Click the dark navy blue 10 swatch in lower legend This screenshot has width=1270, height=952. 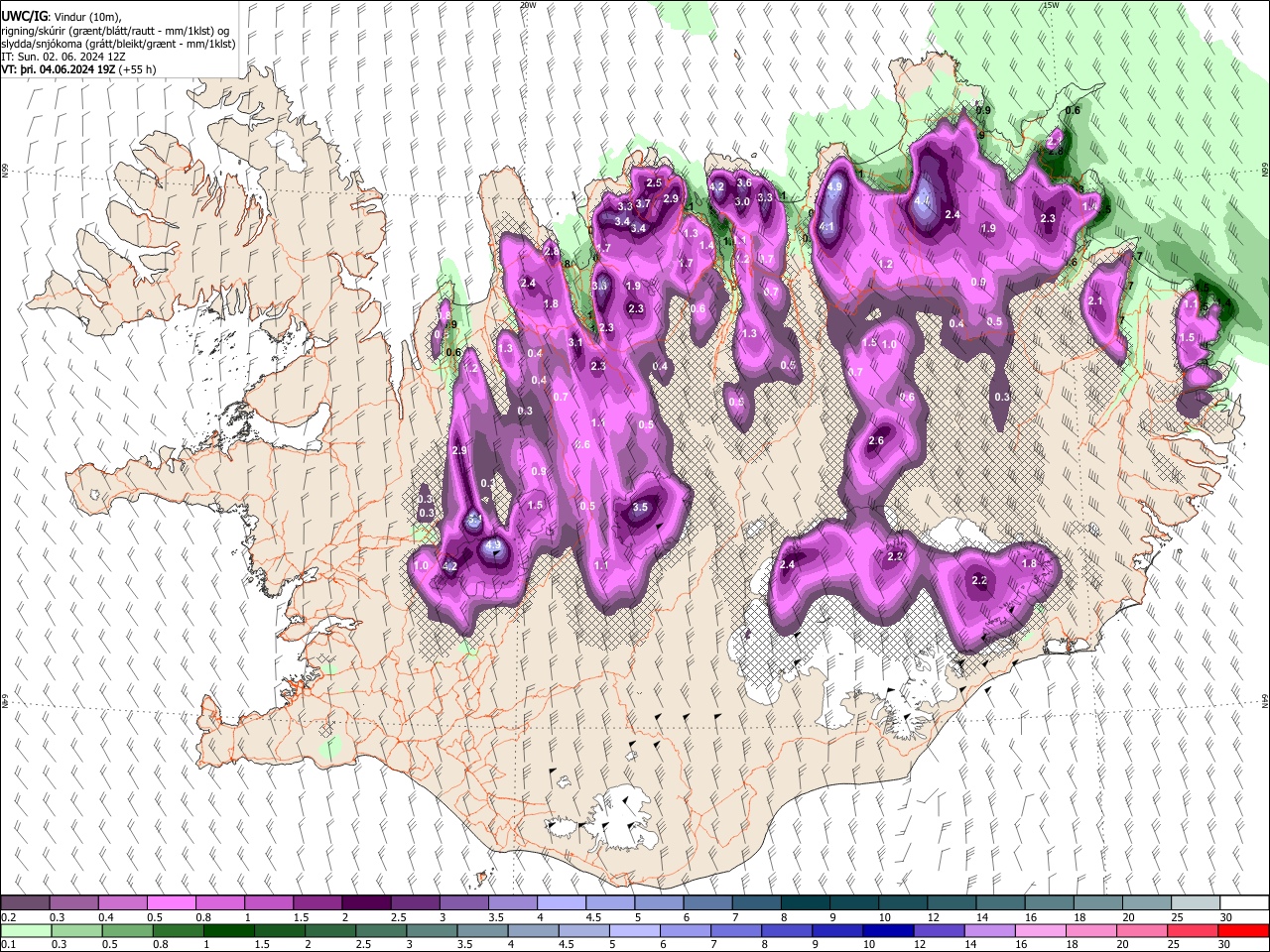tap(888, 930)
